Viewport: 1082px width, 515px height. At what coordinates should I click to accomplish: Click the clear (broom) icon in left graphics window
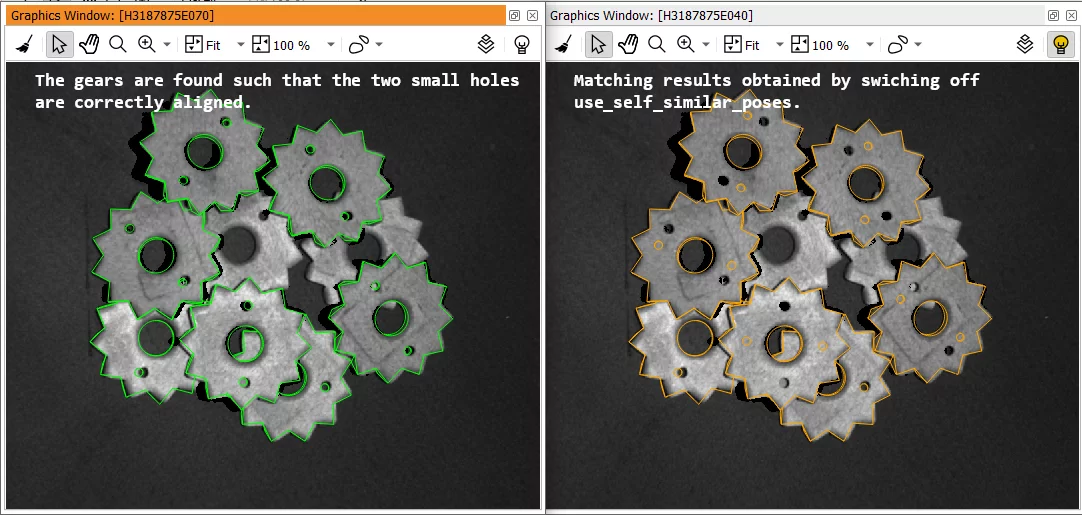coord(24,45)
